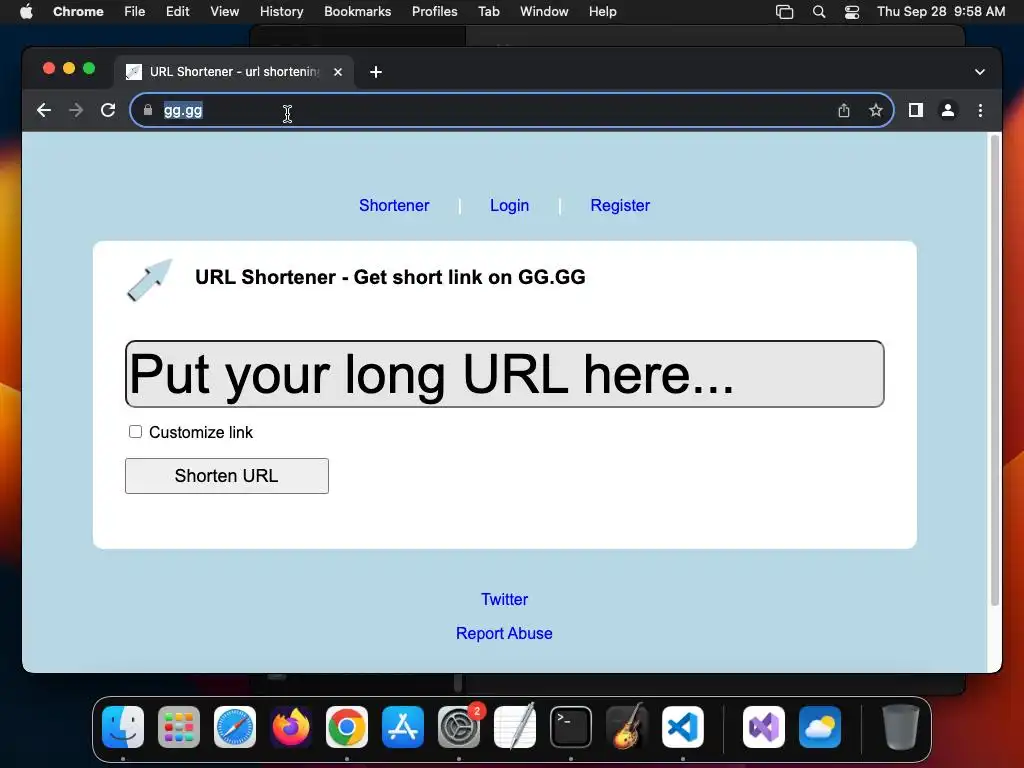Open the Profiles menu
The image size is (1024, 768).
click(434, 12)
